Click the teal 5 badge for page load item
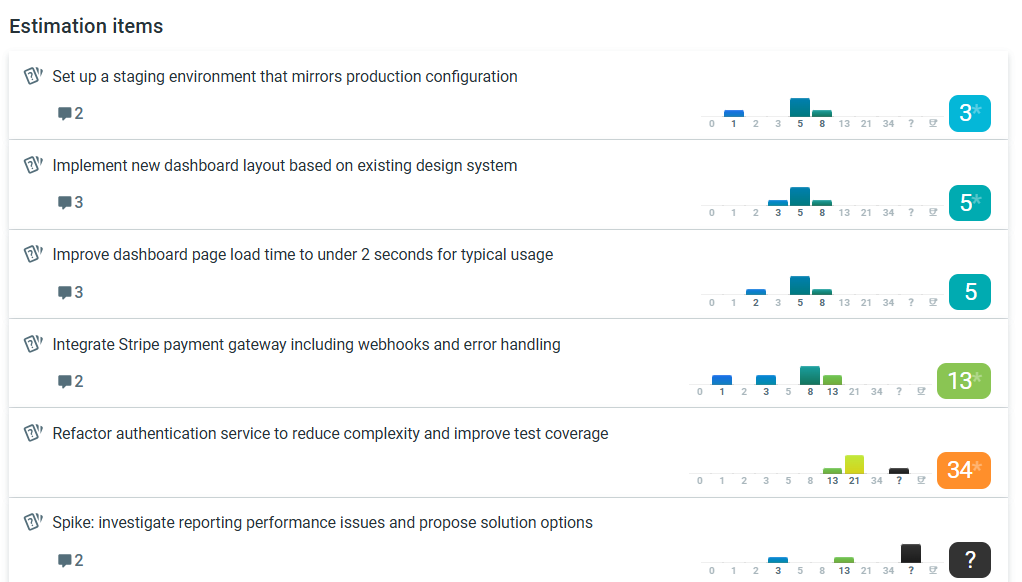Screen dimensions: 1022x582 tap(969, 292)
